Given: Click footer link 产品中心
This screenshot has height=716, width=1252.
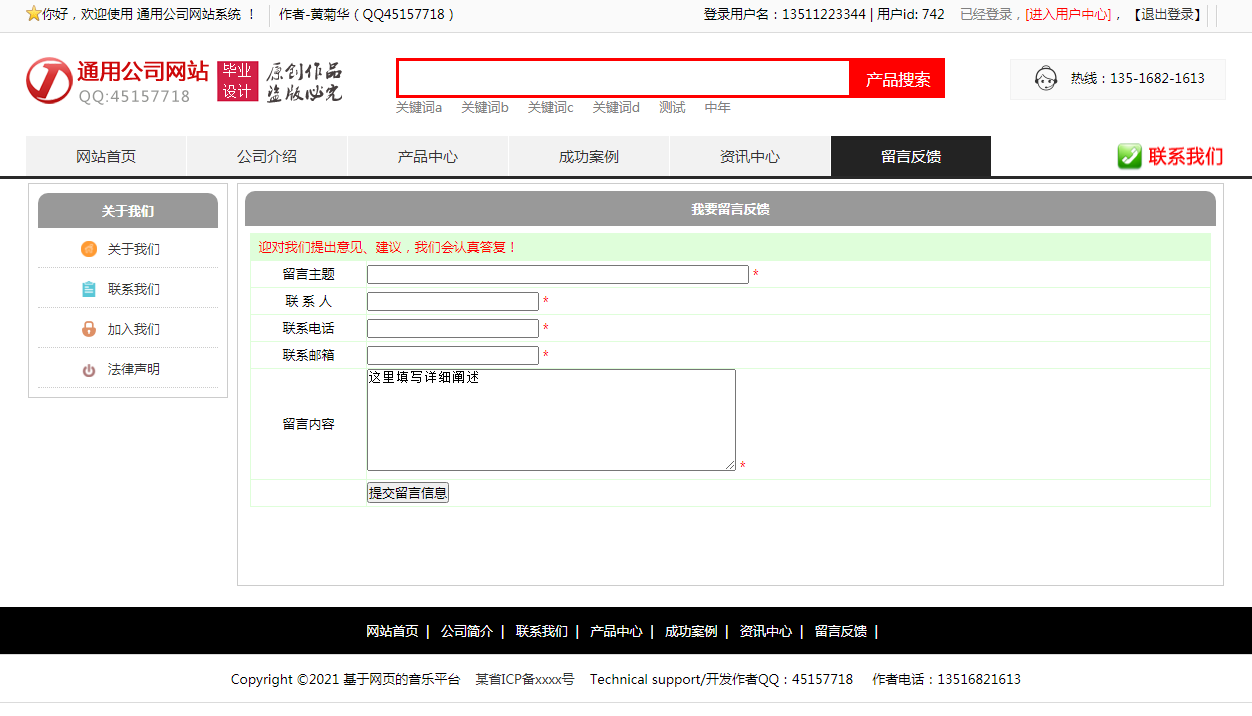Looking at the screenshot, I should click(x=616, y=631).
